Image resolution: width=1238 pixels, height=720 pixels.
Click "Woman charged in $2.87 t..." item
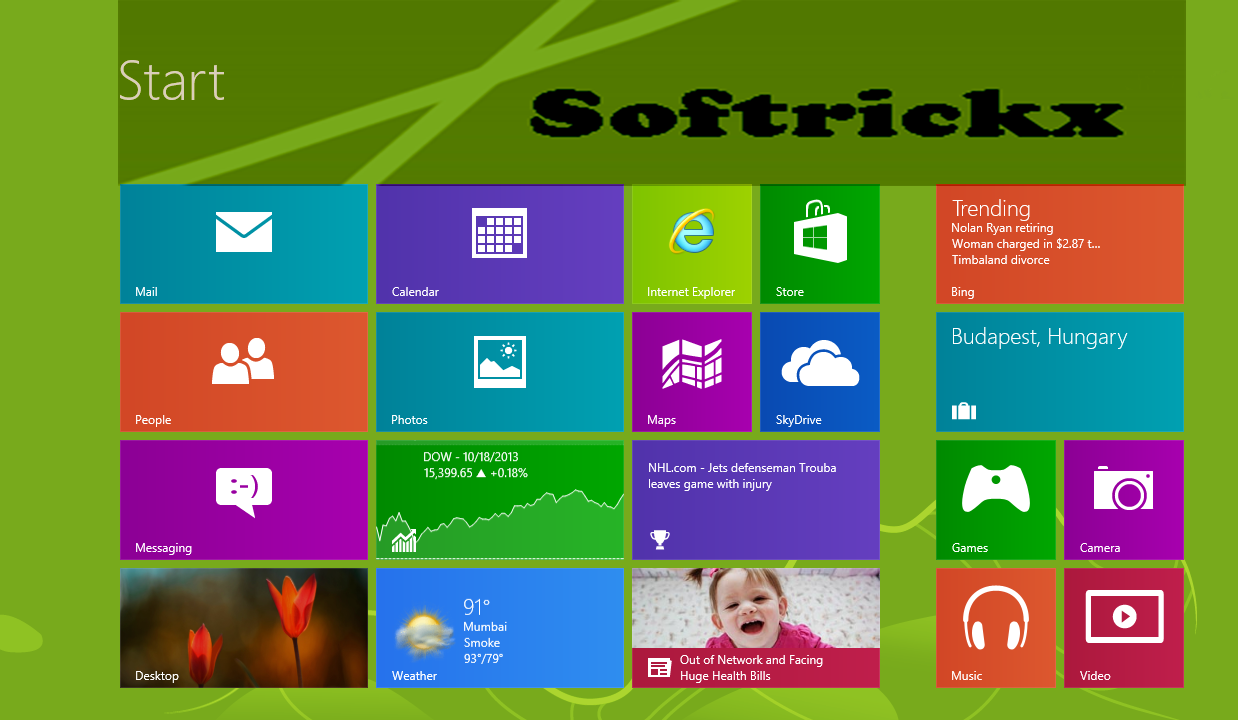click(x=1026, y=244)
